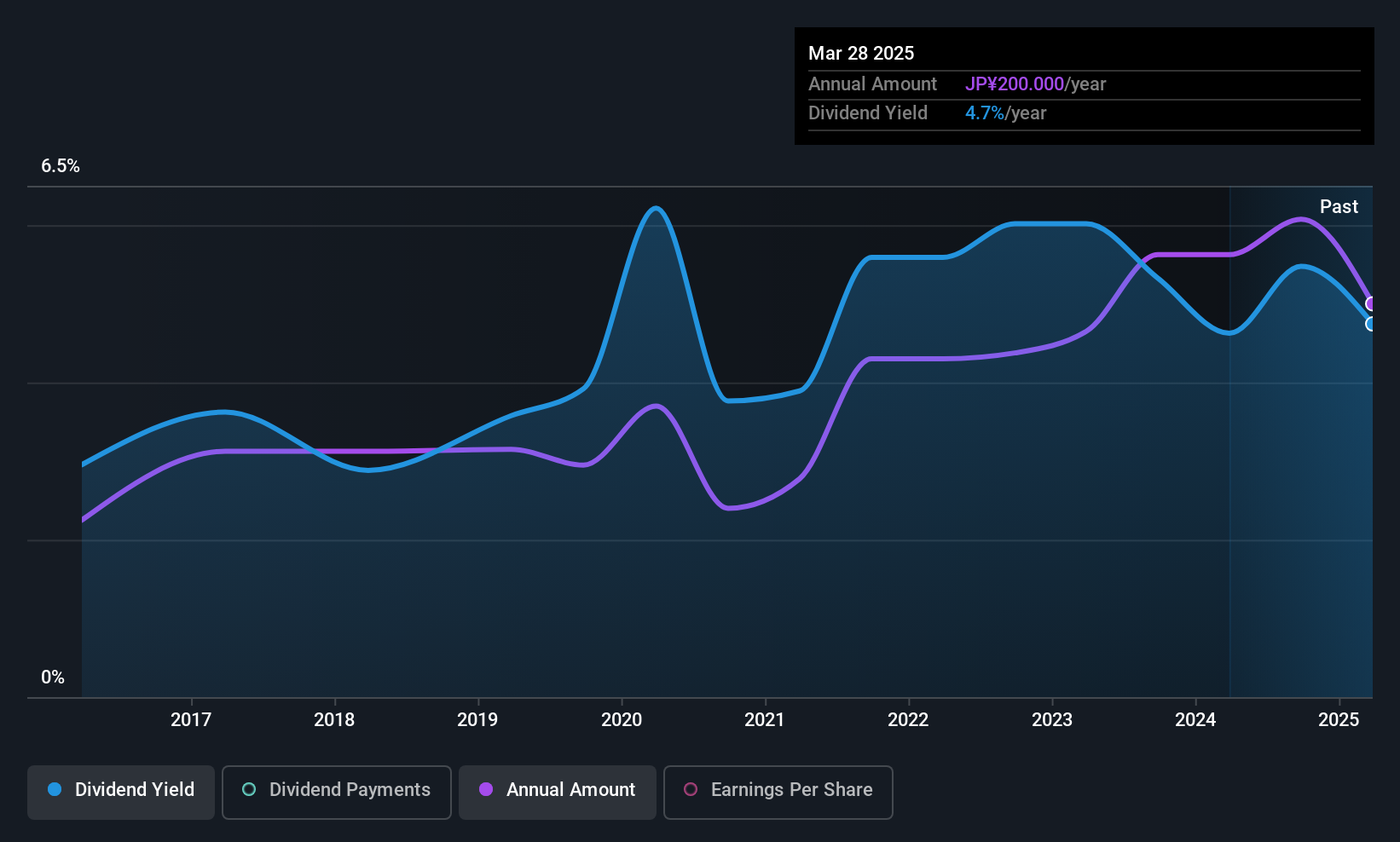
Task: Enable the Dividend Payments series
Action: (x=337, y=792)
